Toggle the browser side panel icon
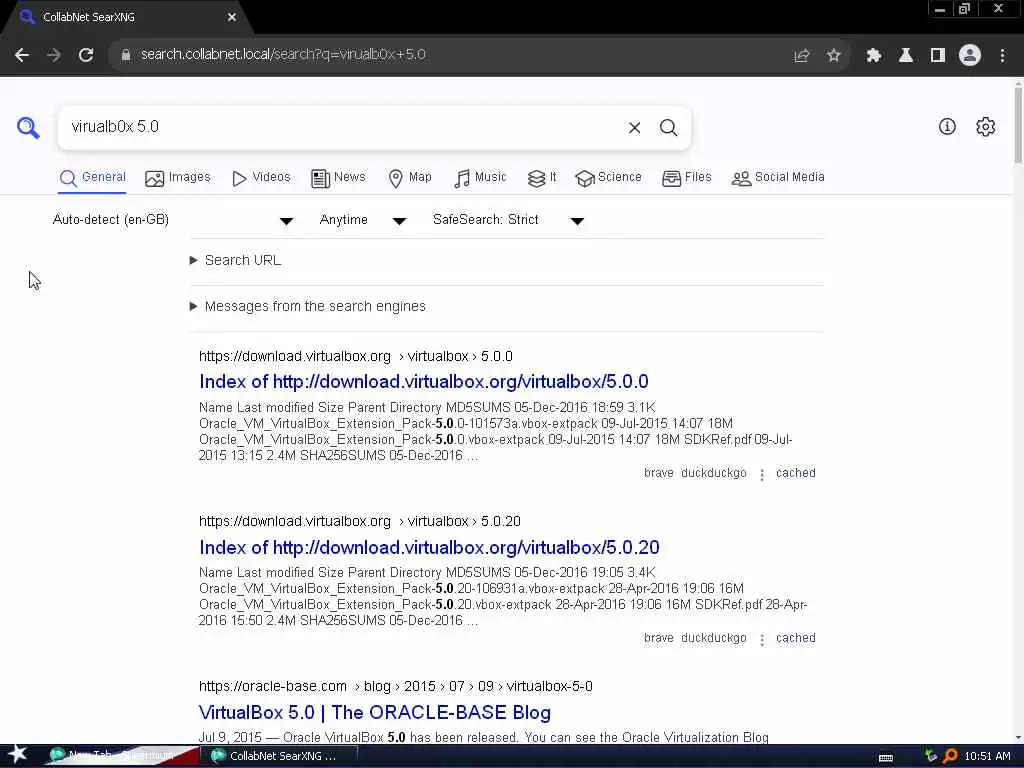The height and width of the screenshot is (768, 1024). click(x=938, y=56)
